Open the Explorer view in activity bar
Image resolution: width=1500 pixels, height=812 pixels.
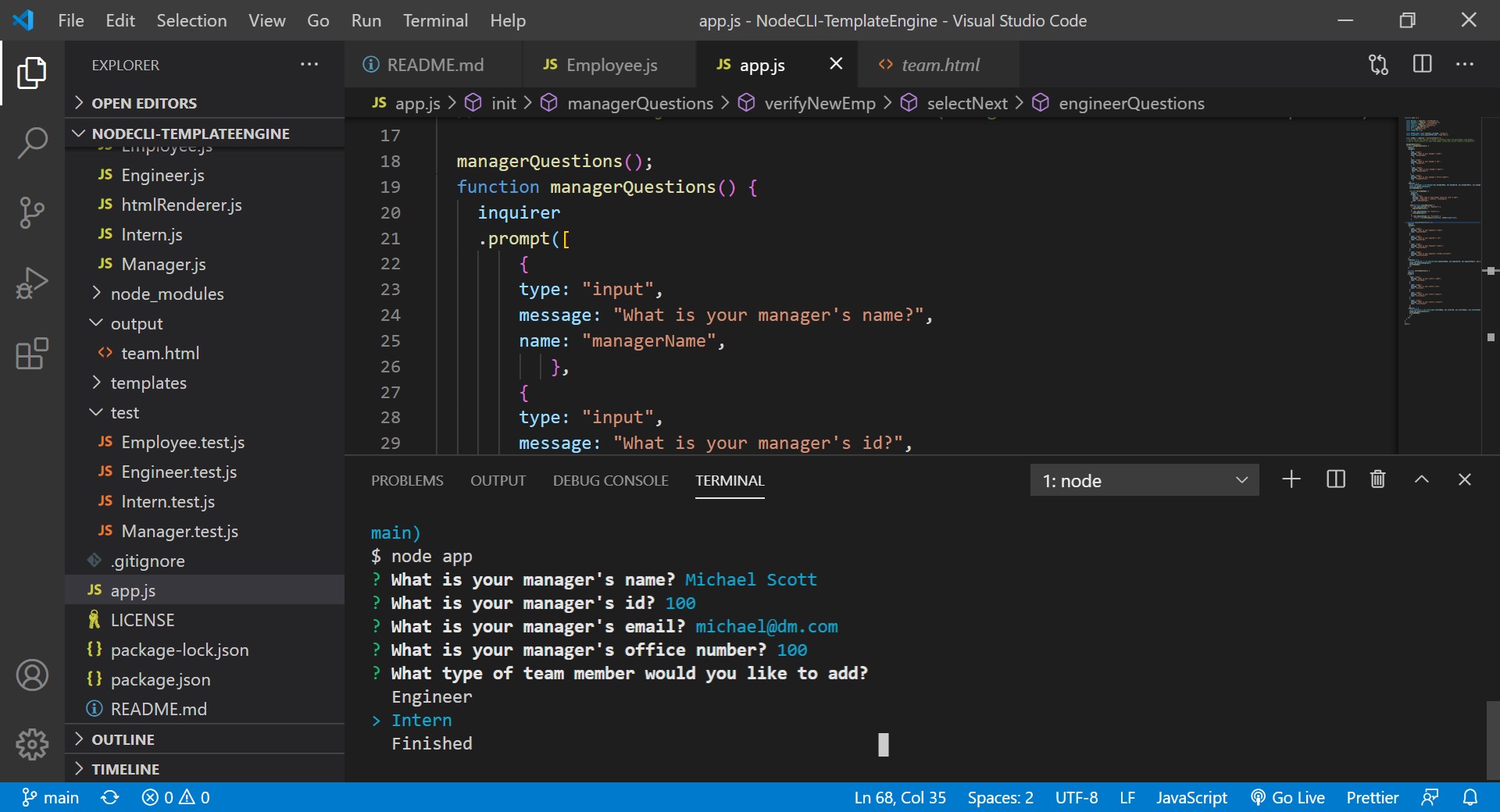pos(31,73)
